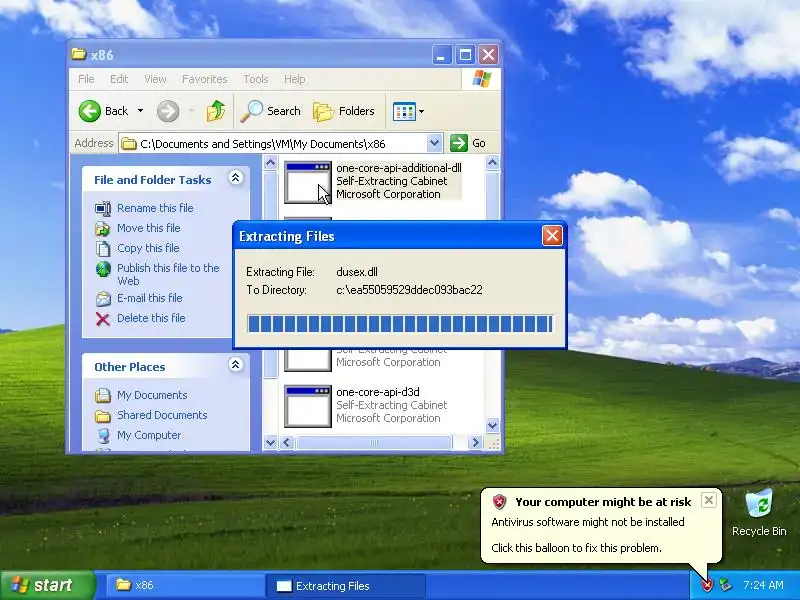
Task: Click the disabled Forward arrow button
Action: [168, 111]
